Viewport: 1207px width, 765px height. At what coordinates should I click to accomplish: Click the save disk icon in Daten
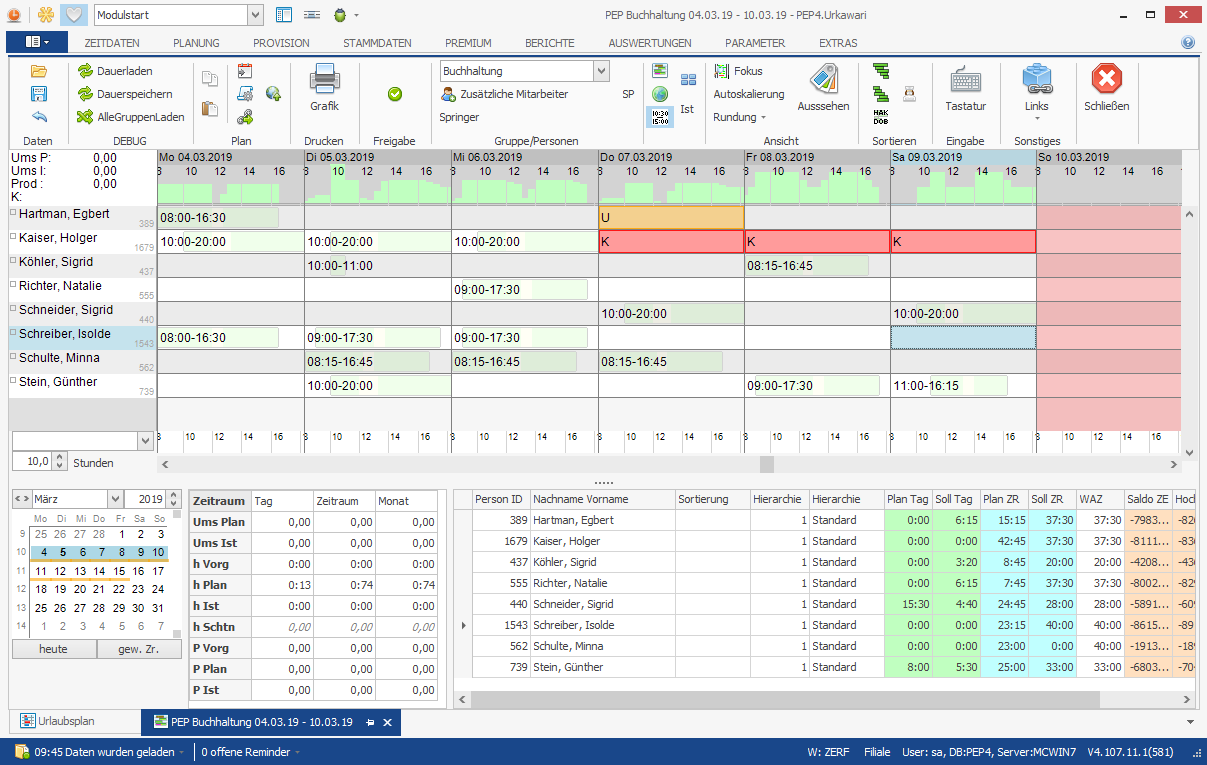click(39, 94)
